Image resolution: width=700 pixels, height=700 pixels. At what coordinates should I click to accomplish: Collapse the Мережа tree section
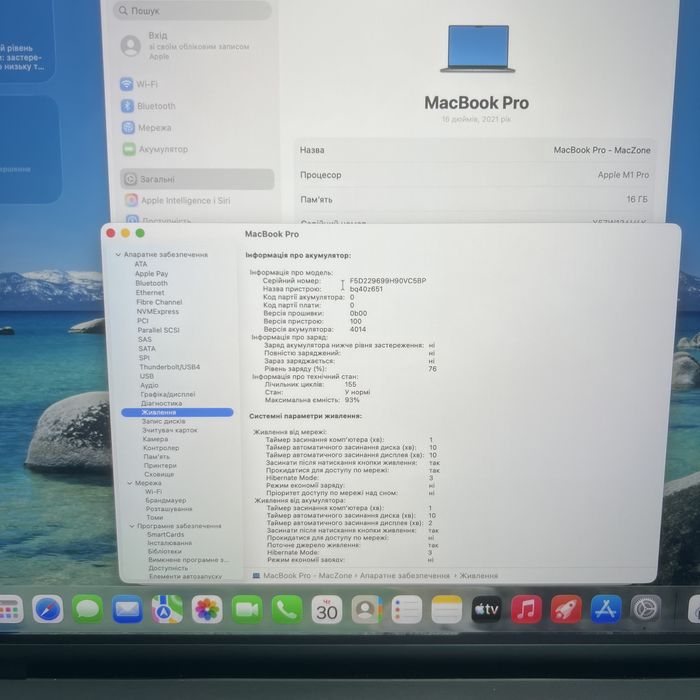coord(130,483)
